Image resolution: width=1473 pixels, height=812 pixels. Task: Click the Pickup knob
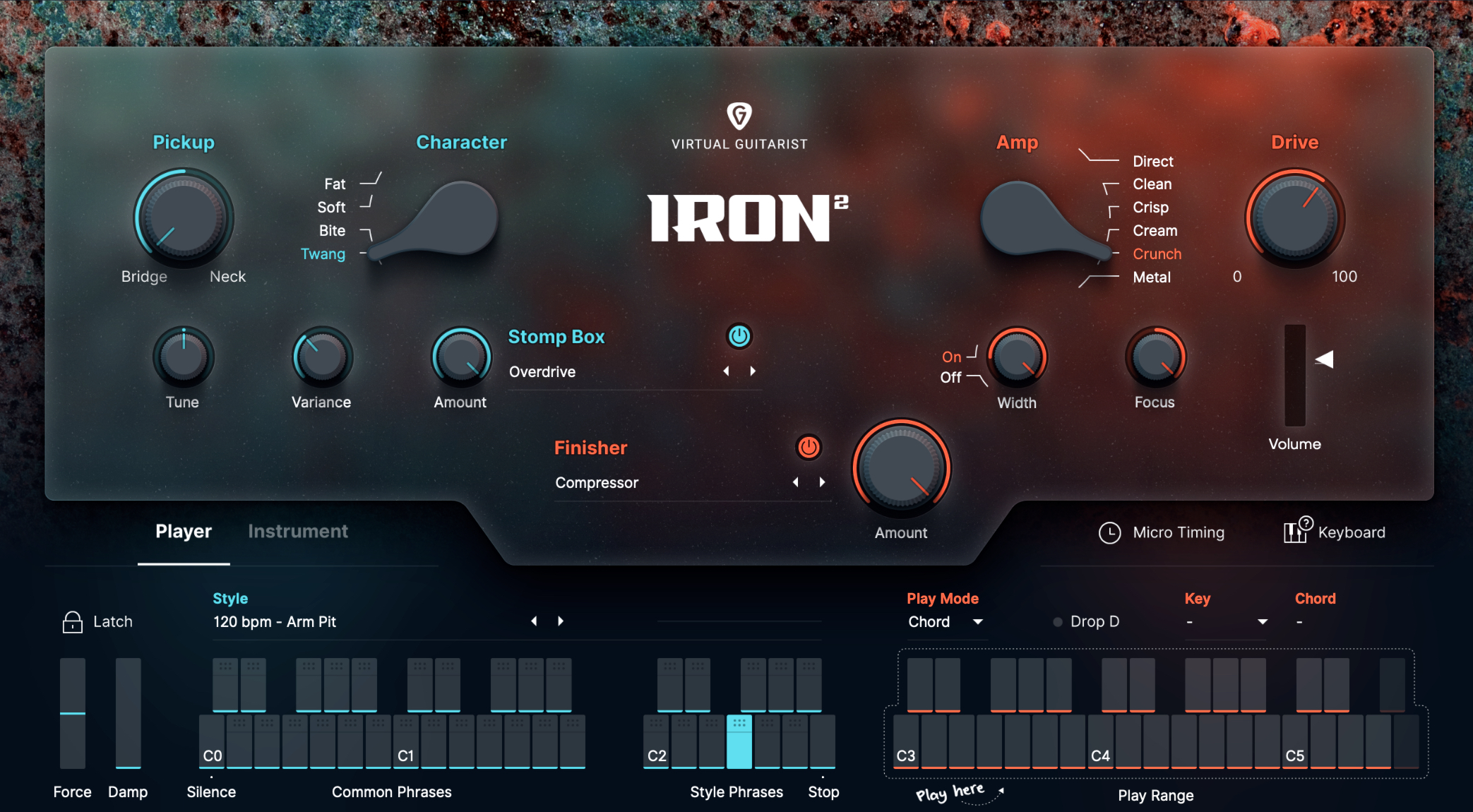(x=184, y=217)
